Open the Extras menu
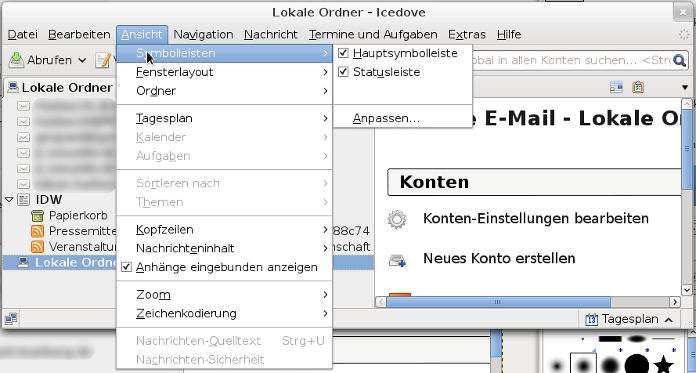This screenshot has width=696, height=373. (467, 34)
